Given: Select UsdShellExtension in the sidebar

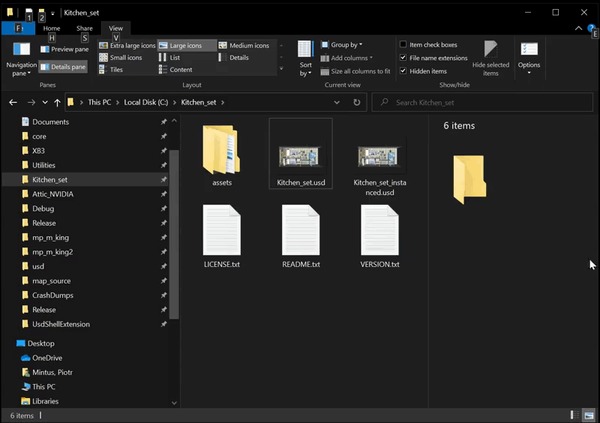Looking at the screenshot, I should click(x=61, y=324).
